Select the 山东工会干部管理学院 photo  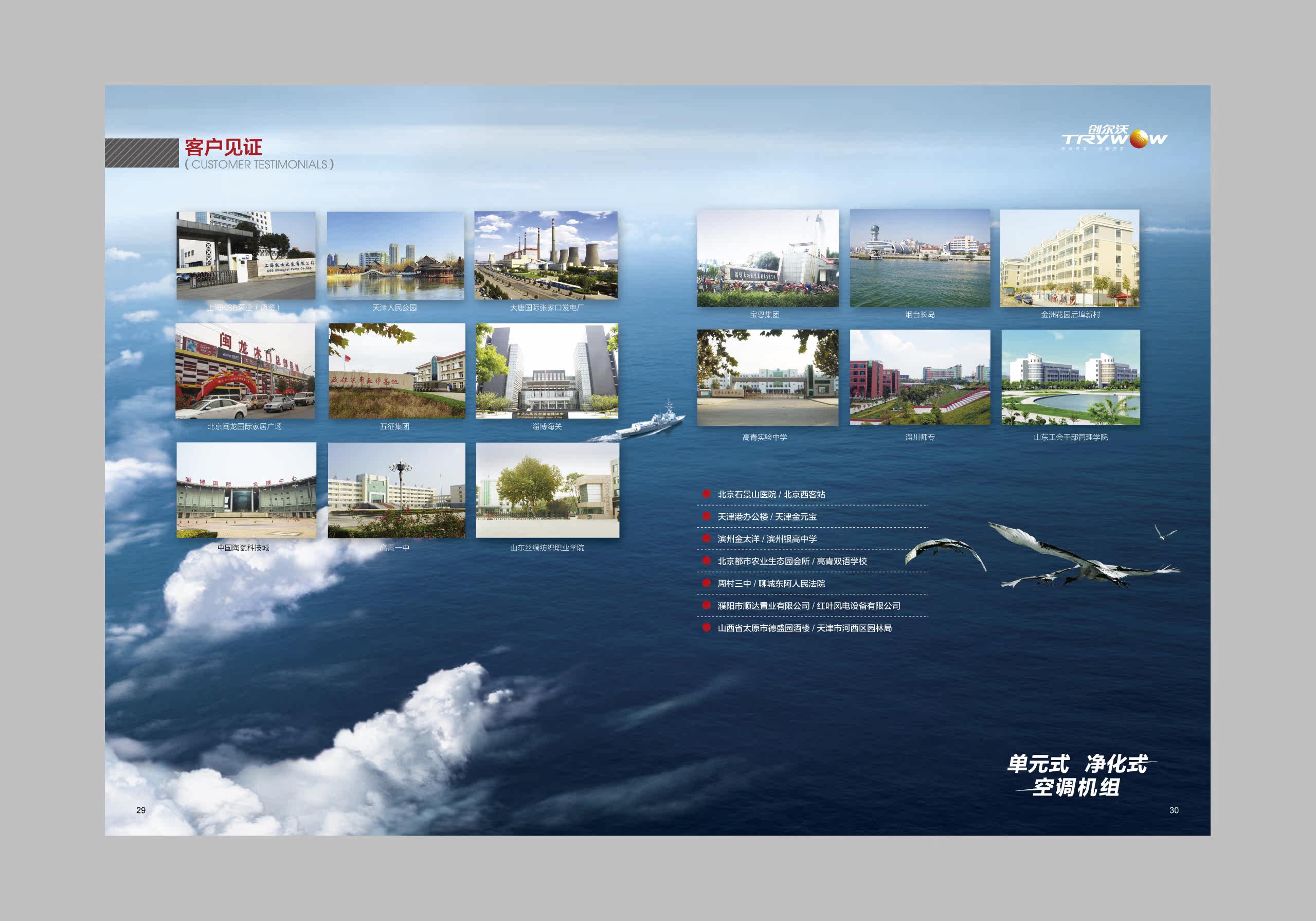pos(1070,377)
